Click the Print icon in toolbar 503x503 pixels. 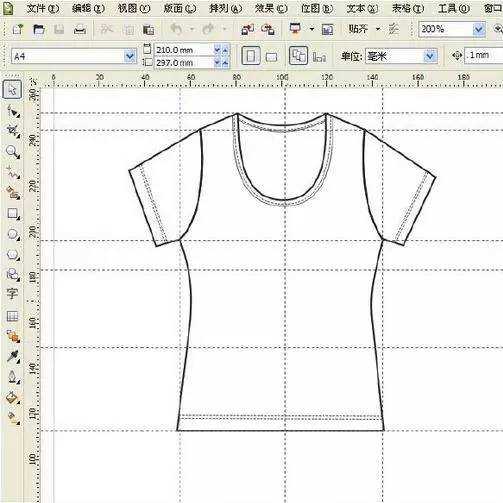(x=80, y=30)
